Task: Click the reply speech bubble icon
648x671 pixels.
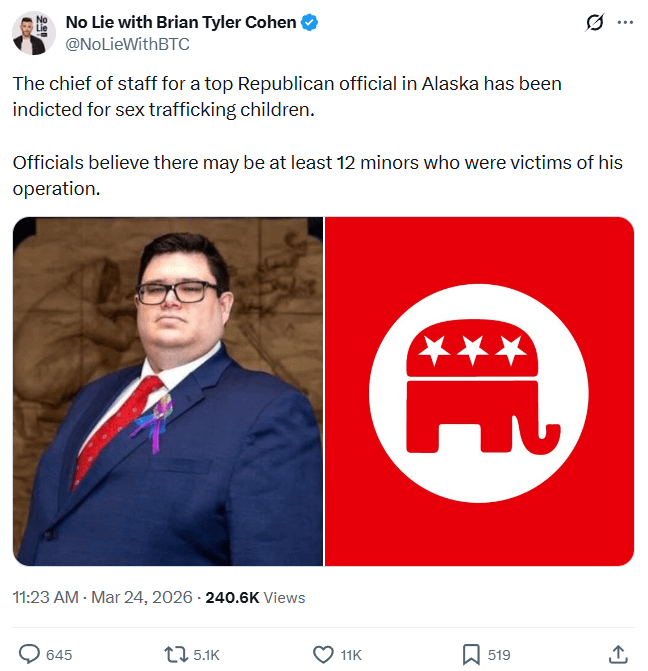Action: click(x=30, y=654)
